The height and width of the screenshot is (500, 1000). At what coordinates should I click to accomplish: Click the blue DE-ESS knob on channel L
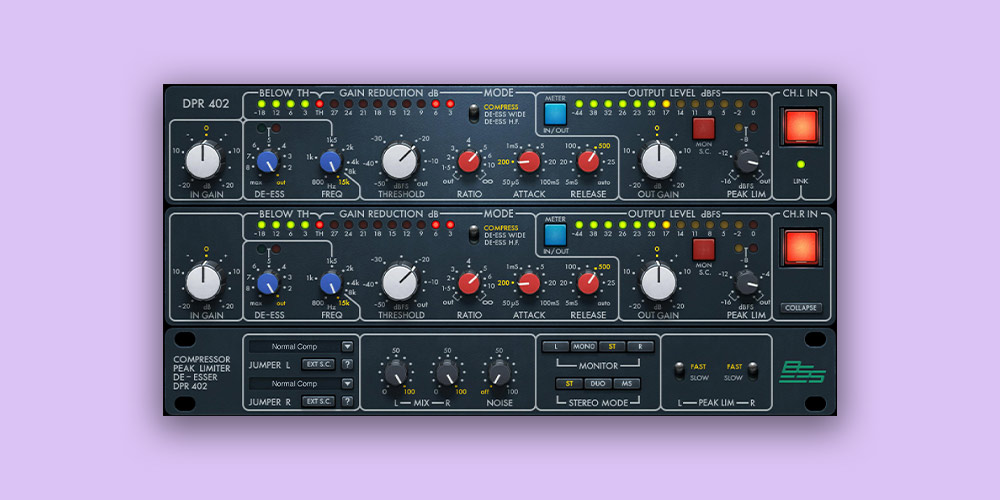click(268, 161)
